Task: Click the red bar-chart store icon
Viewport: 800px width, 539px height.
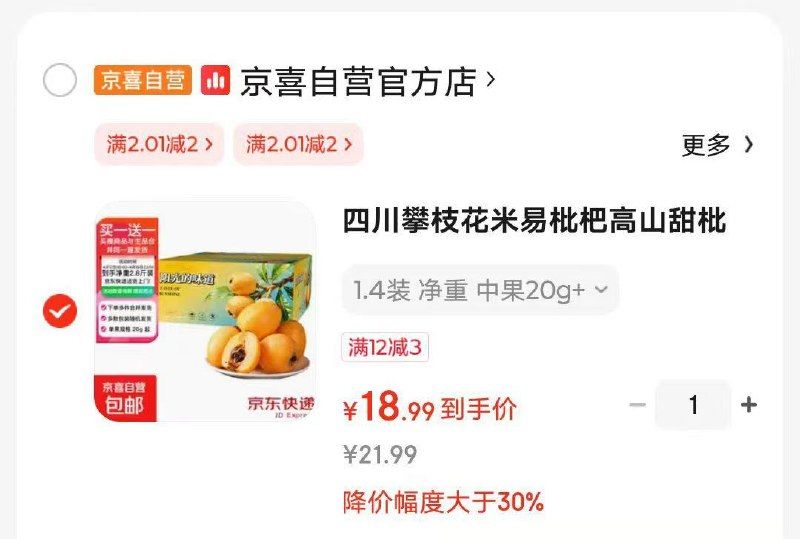Action: click(x=215, y=80)
